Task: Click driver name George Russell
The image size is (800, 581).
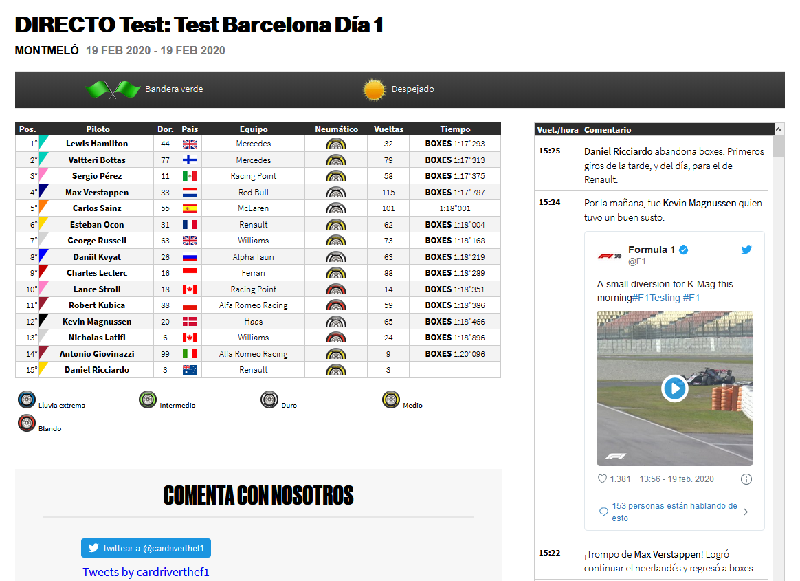Action: tap(97, 240)
